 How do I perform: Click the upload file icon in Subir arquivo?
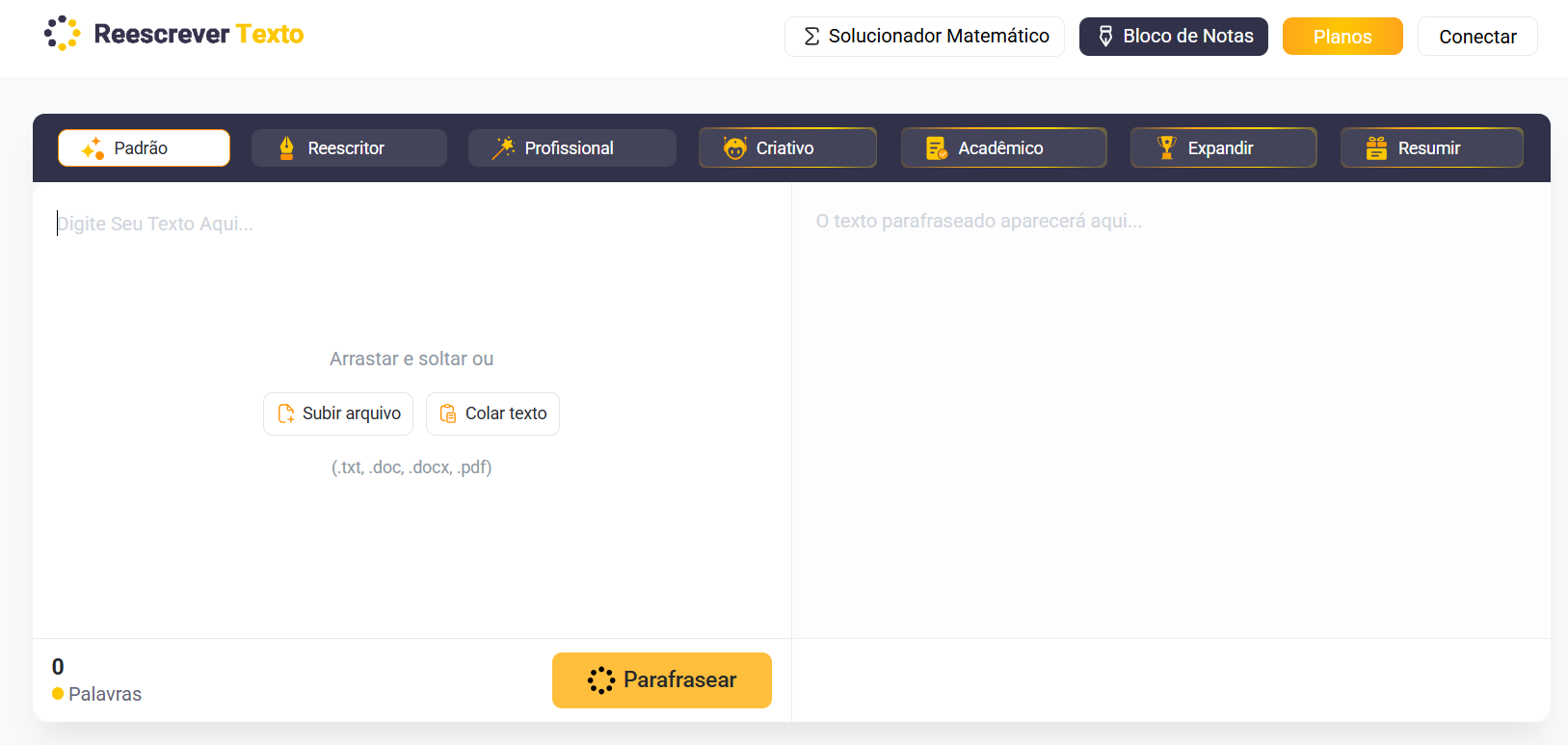point(286,413)
